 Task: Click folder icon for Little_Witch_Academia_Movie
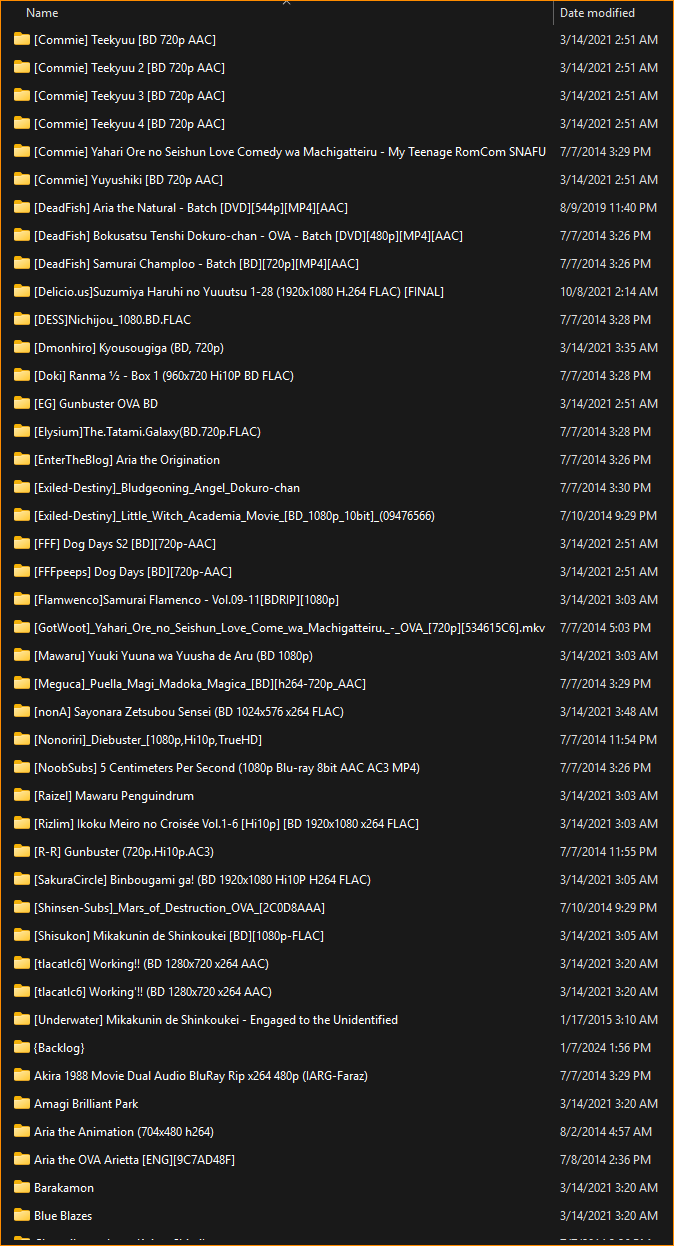[22, 516]
